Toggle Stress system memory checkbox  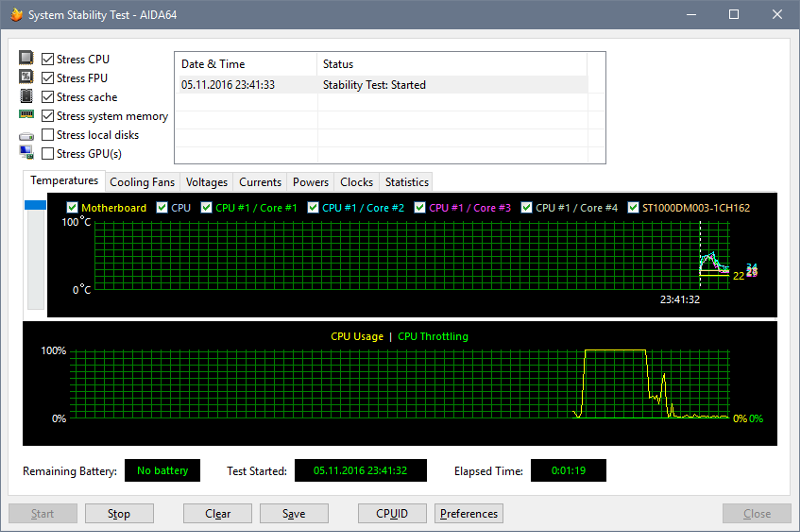click(47, 116)
